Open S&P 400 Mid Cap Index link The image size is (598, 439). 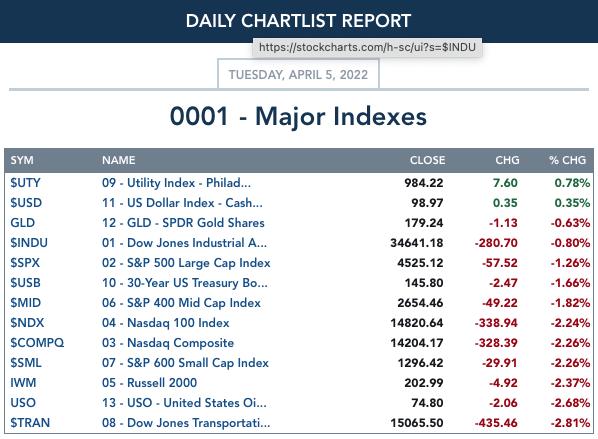[x=181, y=303]
